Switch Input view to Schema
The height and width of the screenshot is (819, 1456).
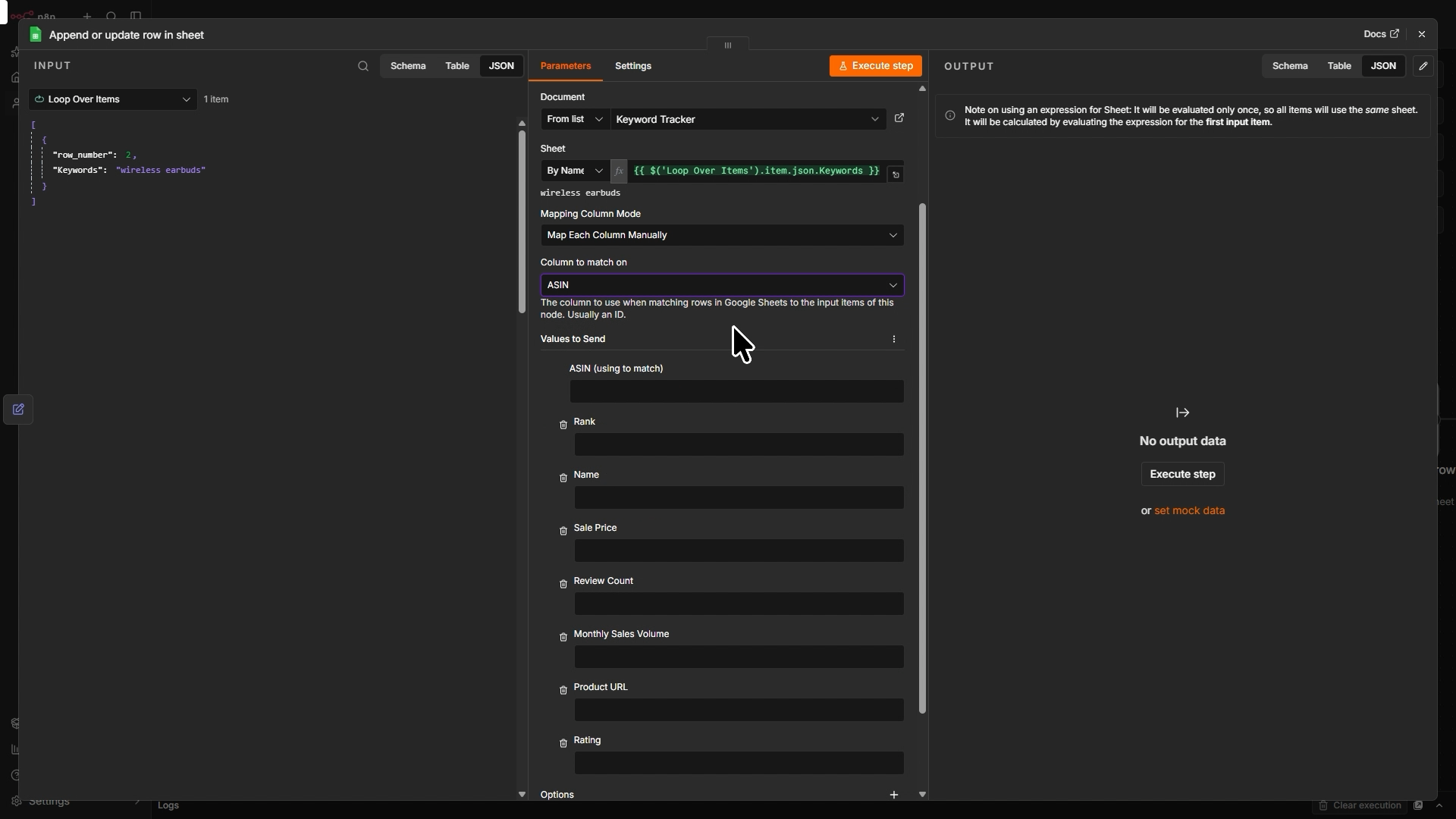pyautogui.click(x=408, y=66)
